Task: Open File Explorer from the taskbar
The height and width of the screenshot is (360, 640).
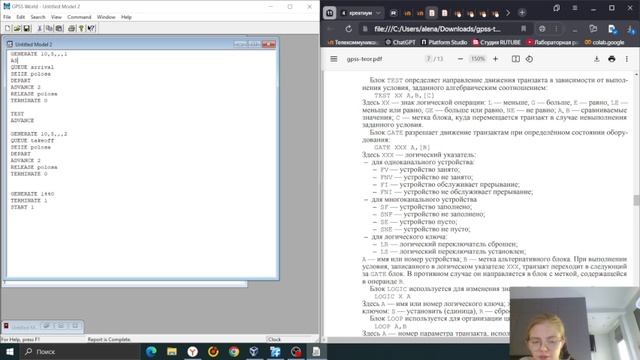Action: pos(172,351)
